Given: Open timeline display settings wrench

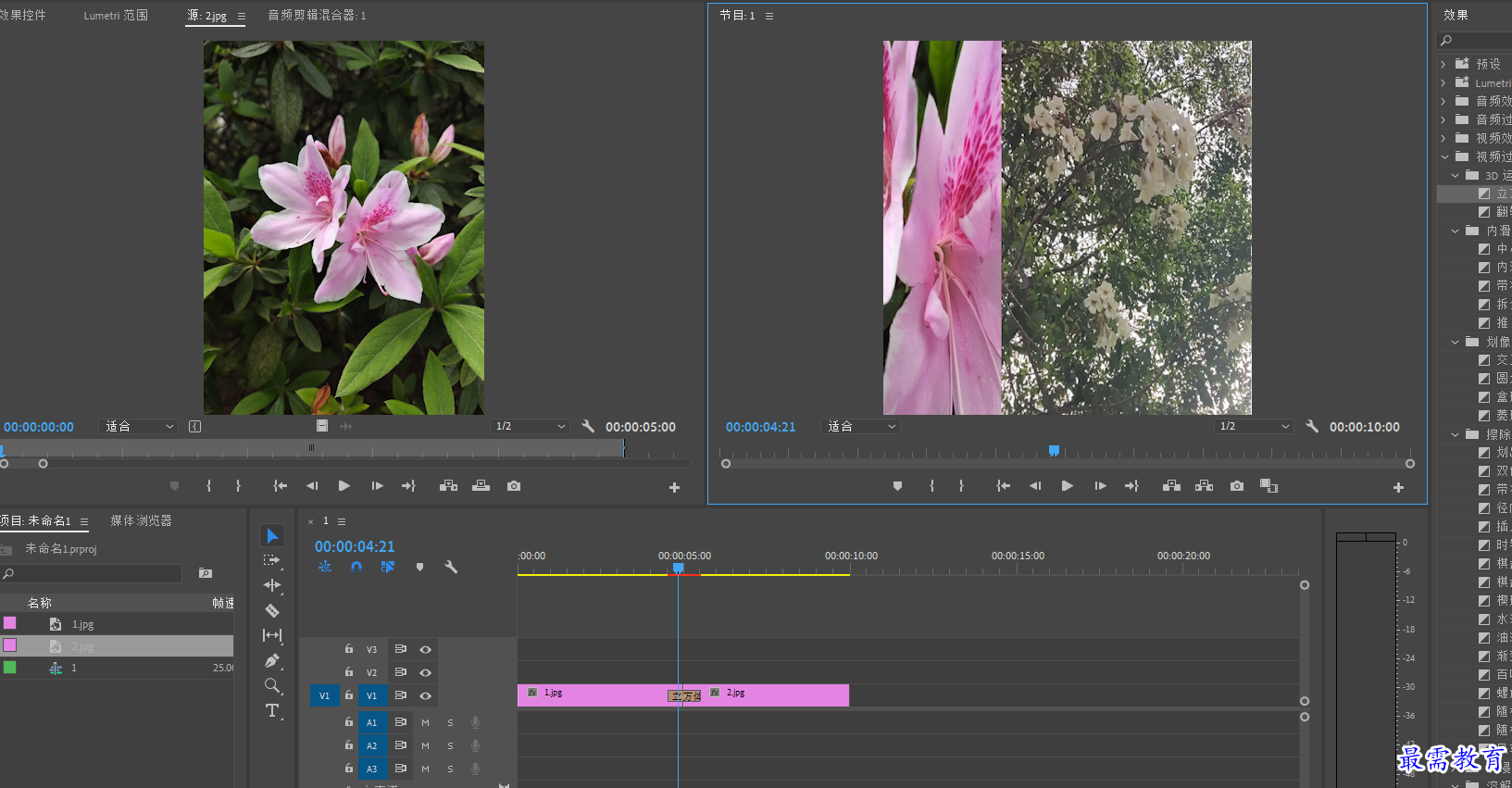Looking at the screenshot, I should tap(451, 567).
